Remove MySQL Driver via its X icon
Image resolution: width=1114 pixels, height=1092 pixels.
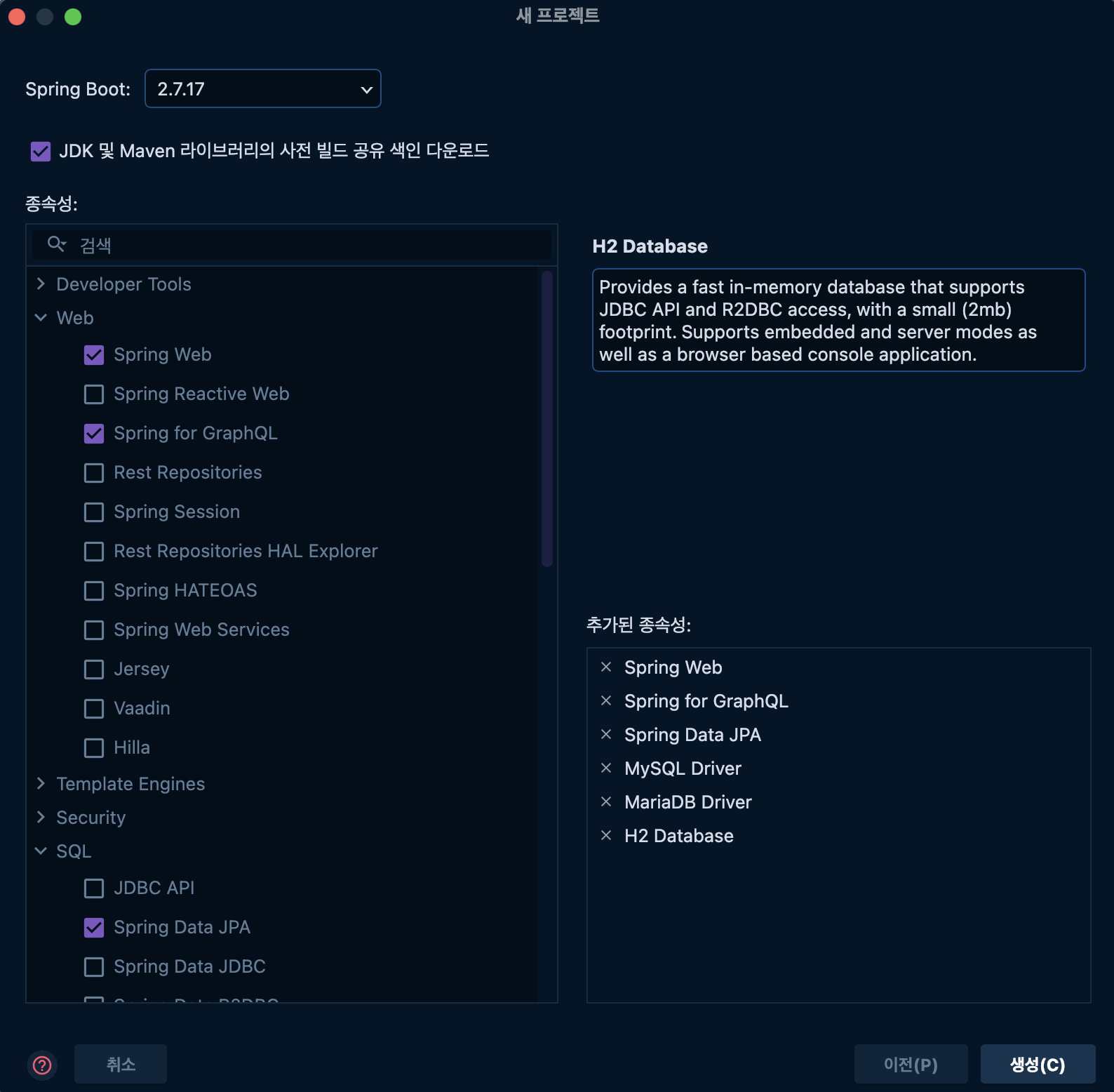(x=606, y=768)
